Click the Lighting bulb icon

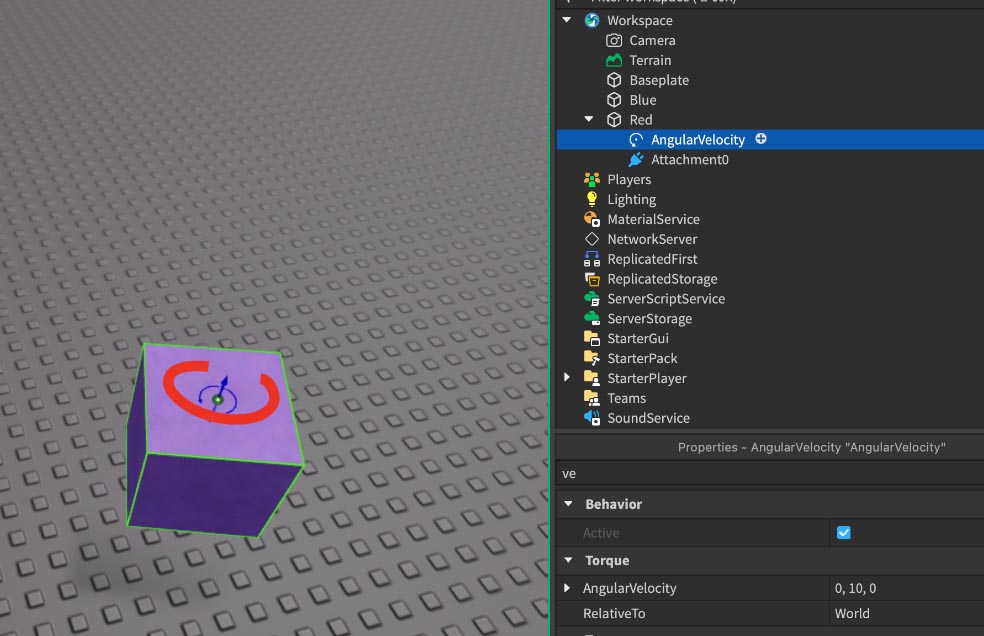592,199
